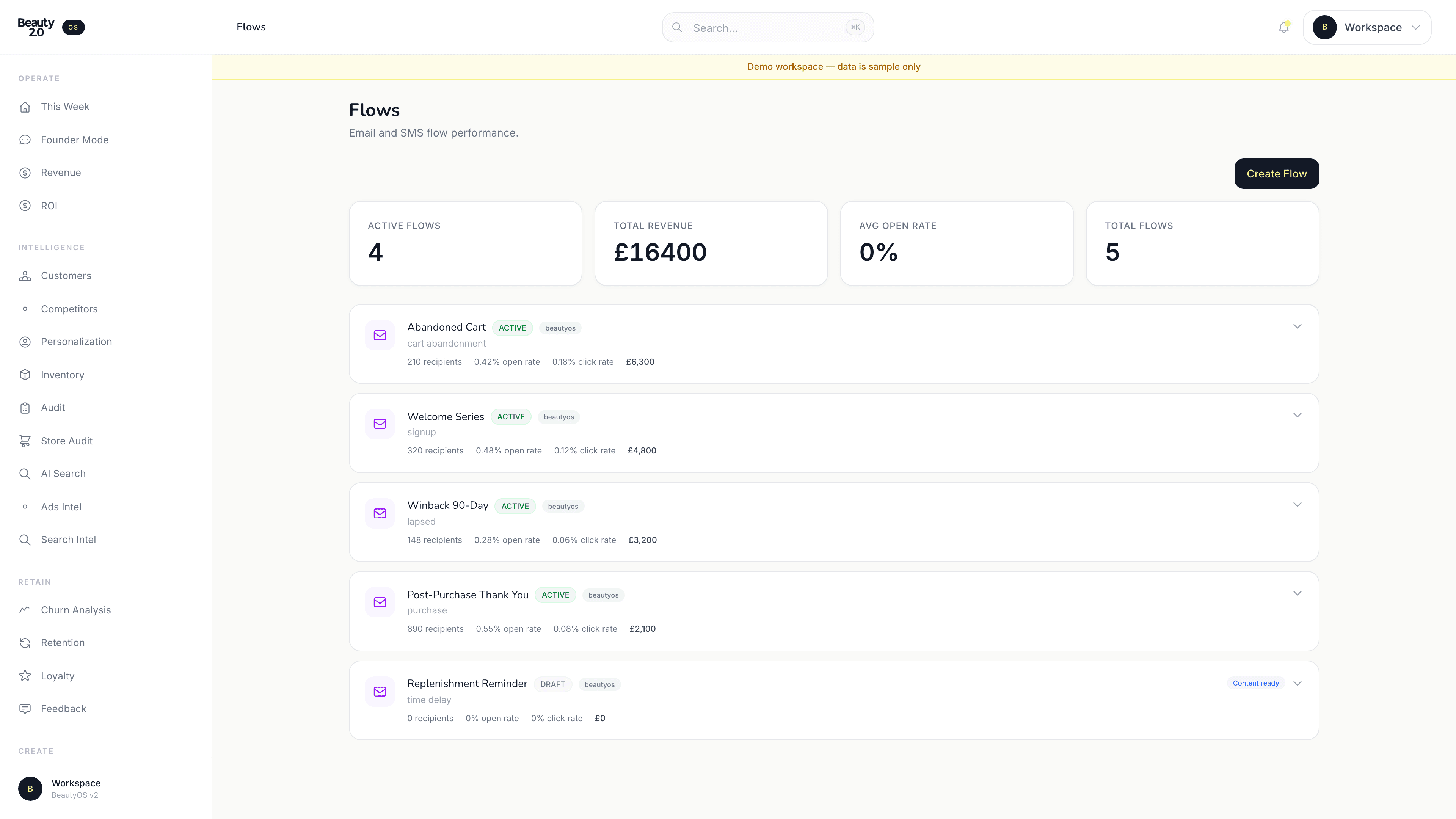Expand the Replenishment Reminder flow row

tap(1297, 683)
